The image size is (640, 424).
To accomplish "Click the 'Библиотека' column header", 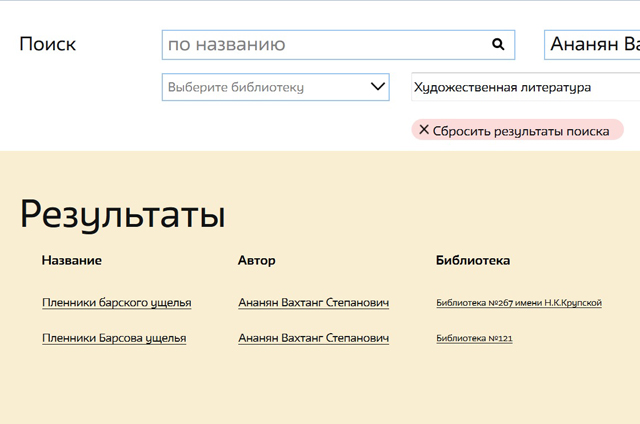I will coord(473,260).
